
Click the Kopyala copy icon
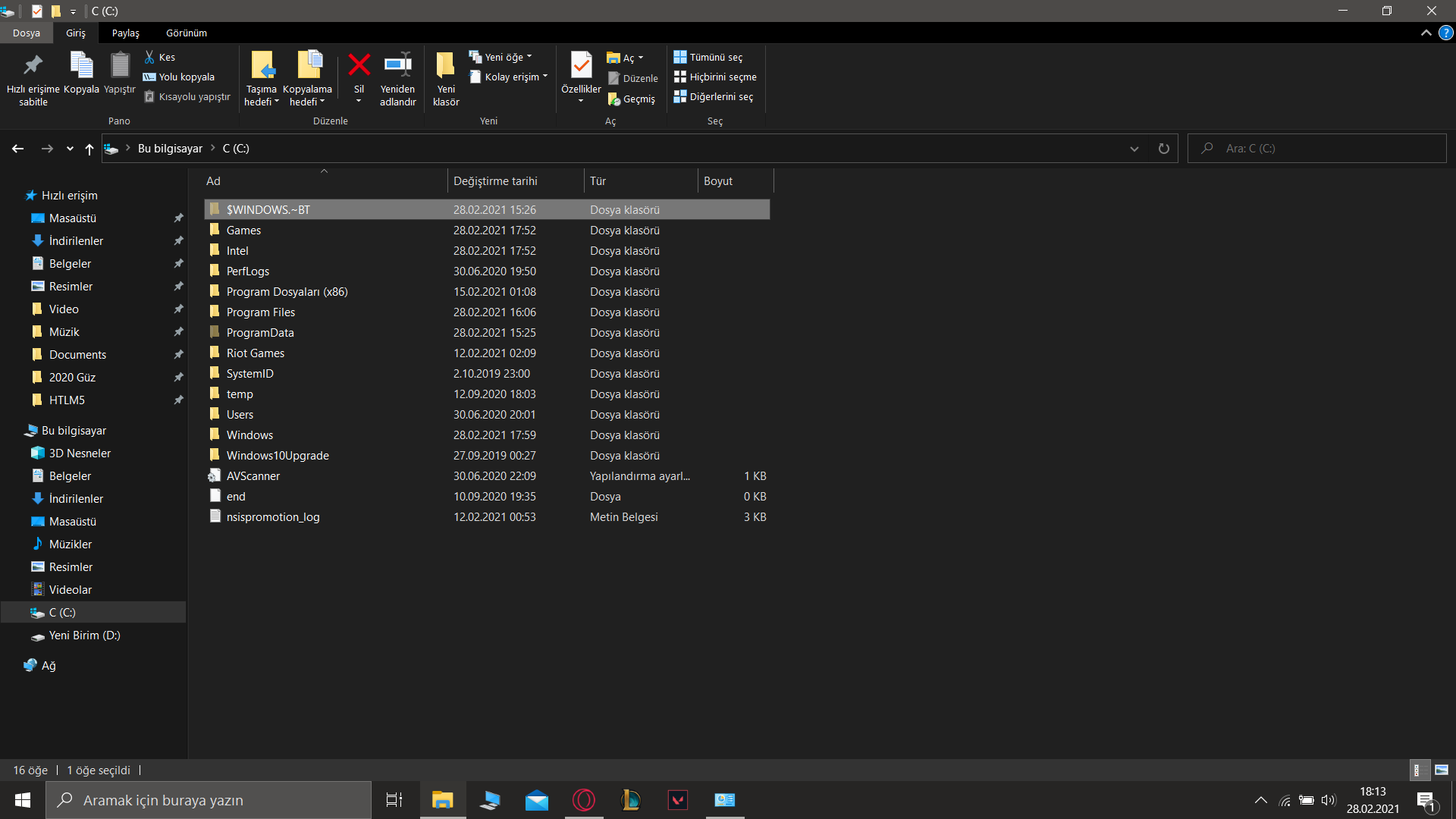(x=81, y=65)
